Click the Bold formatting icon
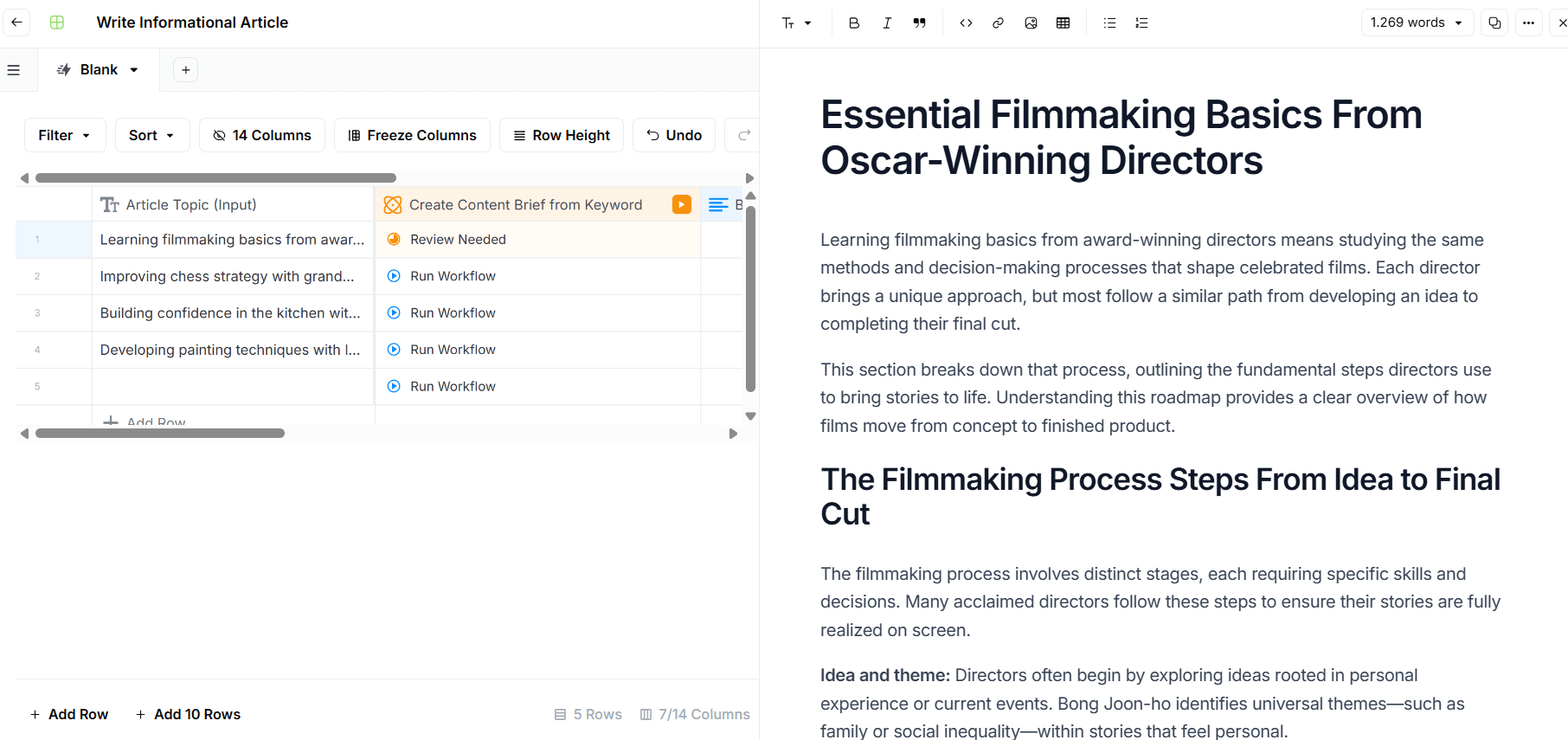Screen dimensions: 1568x740 tap(853, 23)
